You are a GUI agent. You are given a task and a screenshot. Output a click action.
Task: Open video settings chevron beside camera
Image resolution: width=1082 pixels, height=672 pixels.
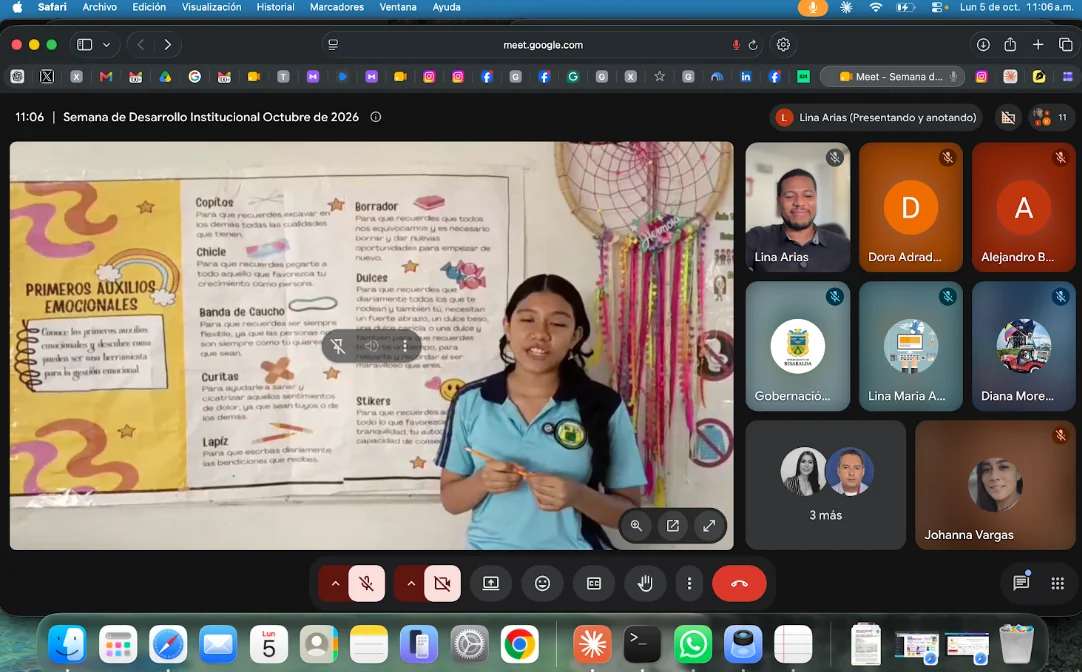click(x=411, y=584)
